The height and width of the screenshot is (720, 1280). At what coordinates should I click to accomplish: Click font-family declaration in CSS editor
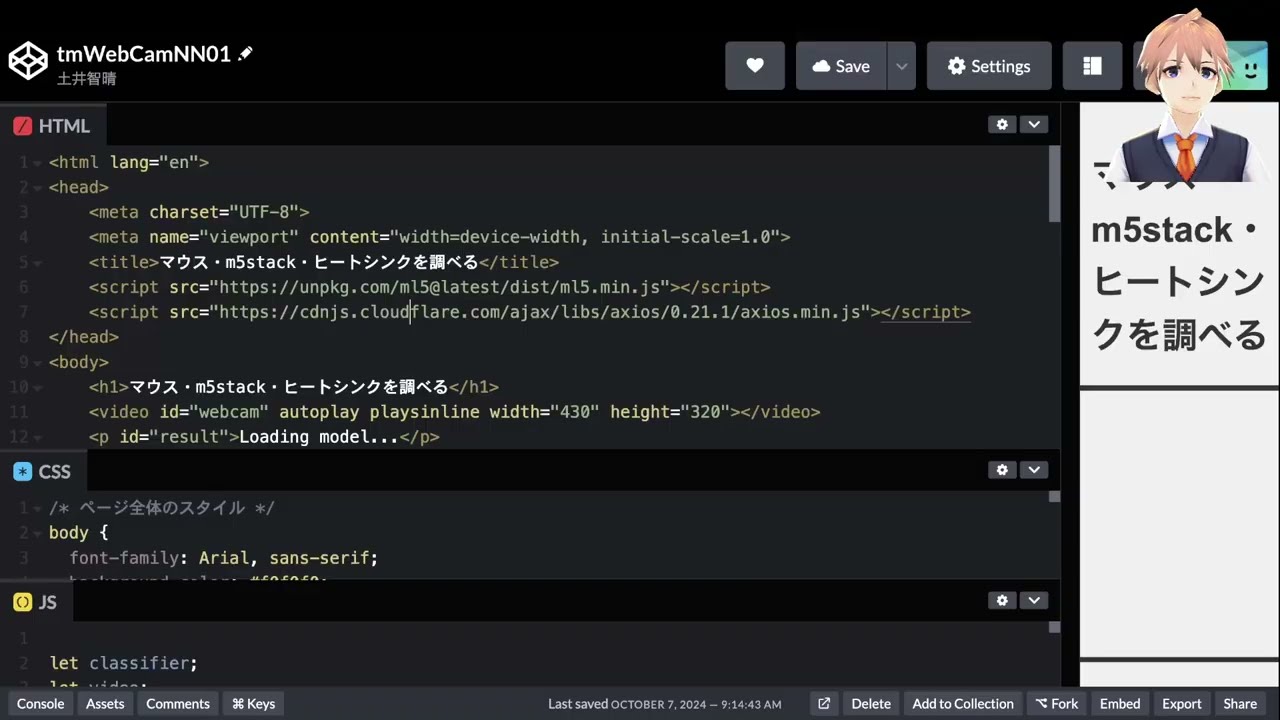point(224,558)
